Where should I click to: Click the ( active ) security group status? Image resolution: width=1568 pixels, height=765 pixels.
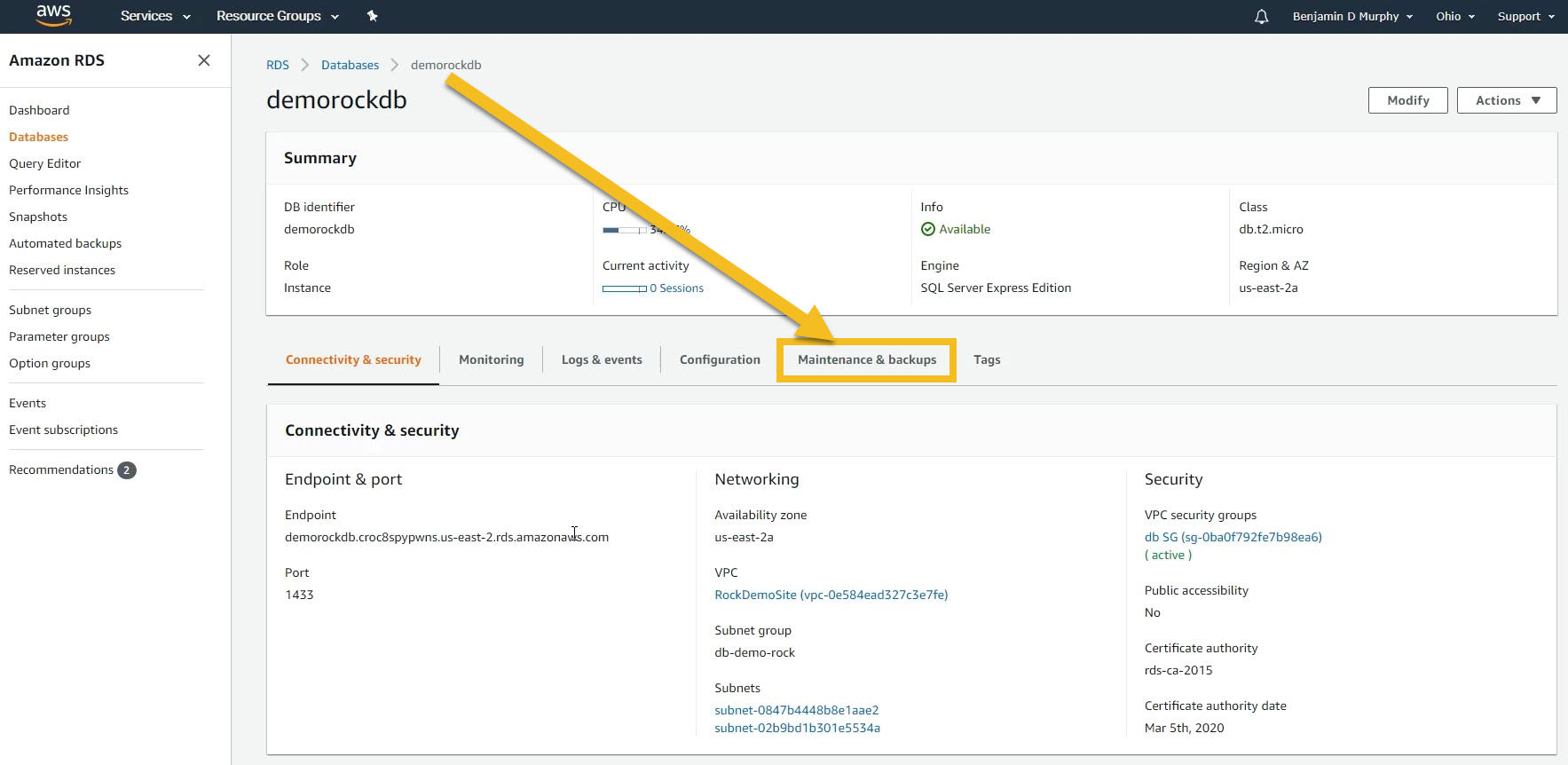click(1168, 555)
